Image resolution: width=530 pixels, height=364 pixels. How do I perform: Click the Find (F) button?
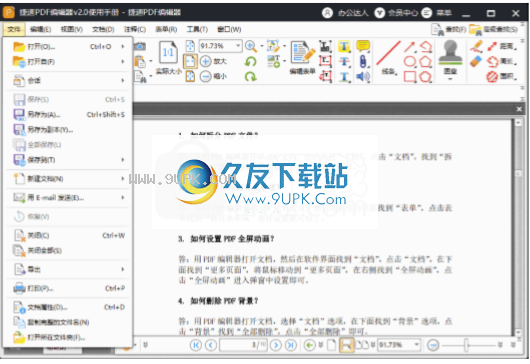pos(449,30)
